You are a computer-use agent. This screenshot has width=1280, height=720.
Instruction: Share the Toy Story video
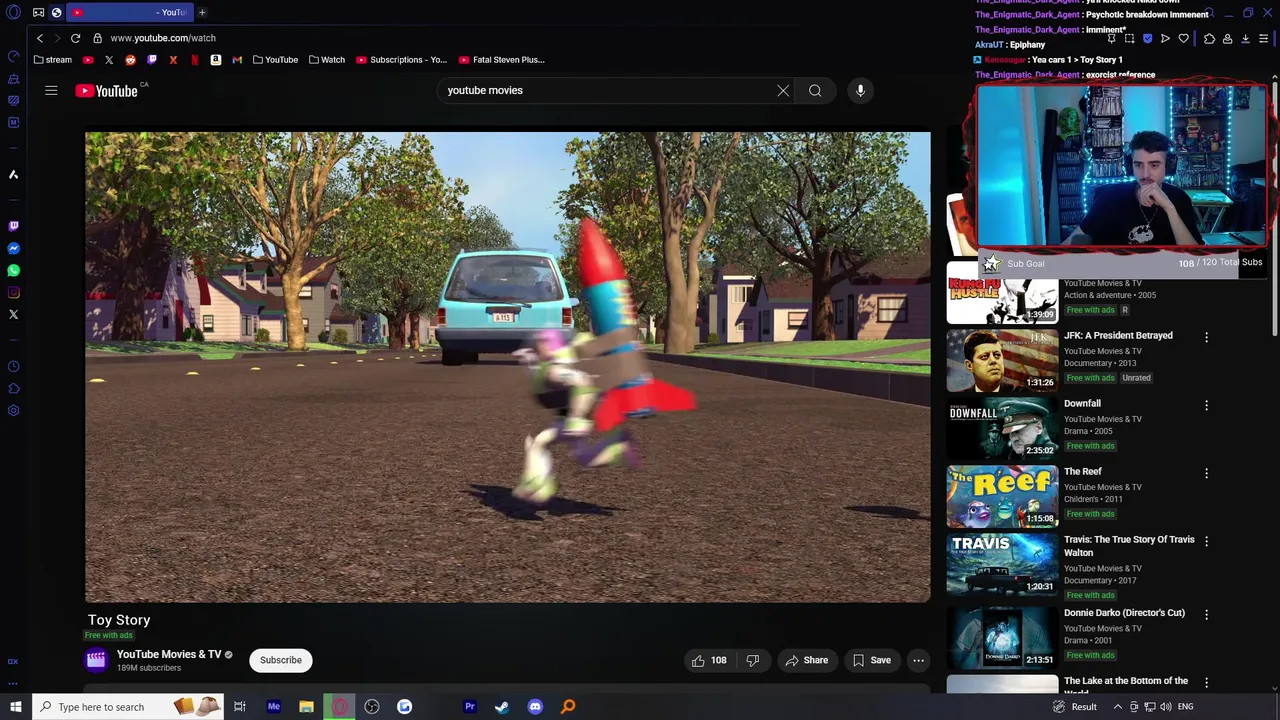coord(807,660)
